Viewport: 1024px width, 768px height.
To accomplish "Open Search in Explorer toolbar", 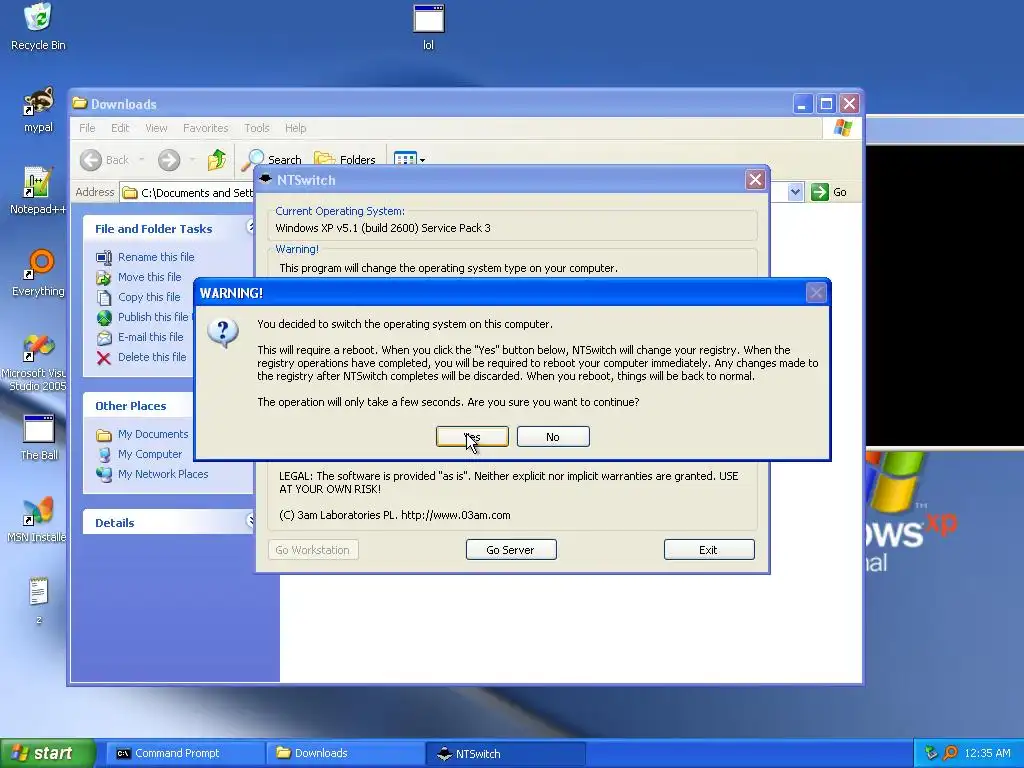I will click(271, 160).
